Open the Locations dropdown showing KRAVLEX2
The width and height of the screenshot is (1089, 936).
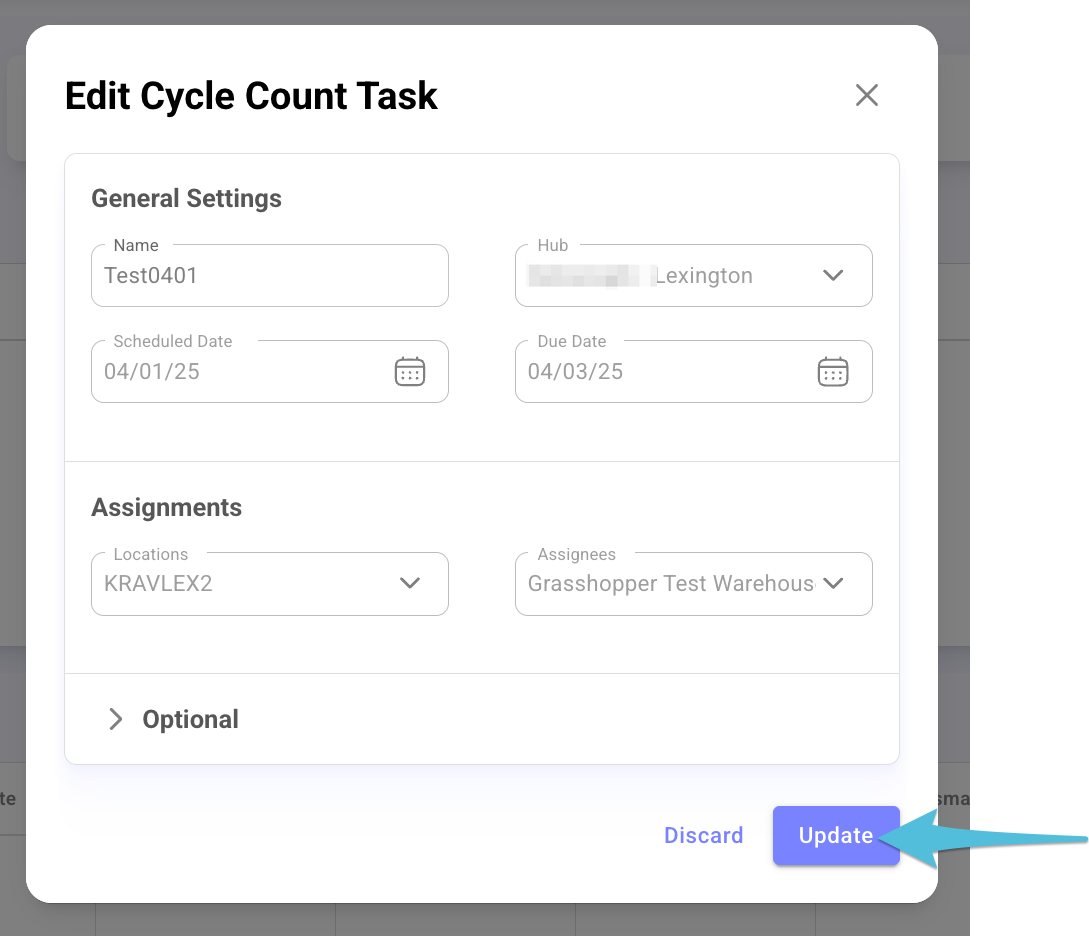(269, 583)
